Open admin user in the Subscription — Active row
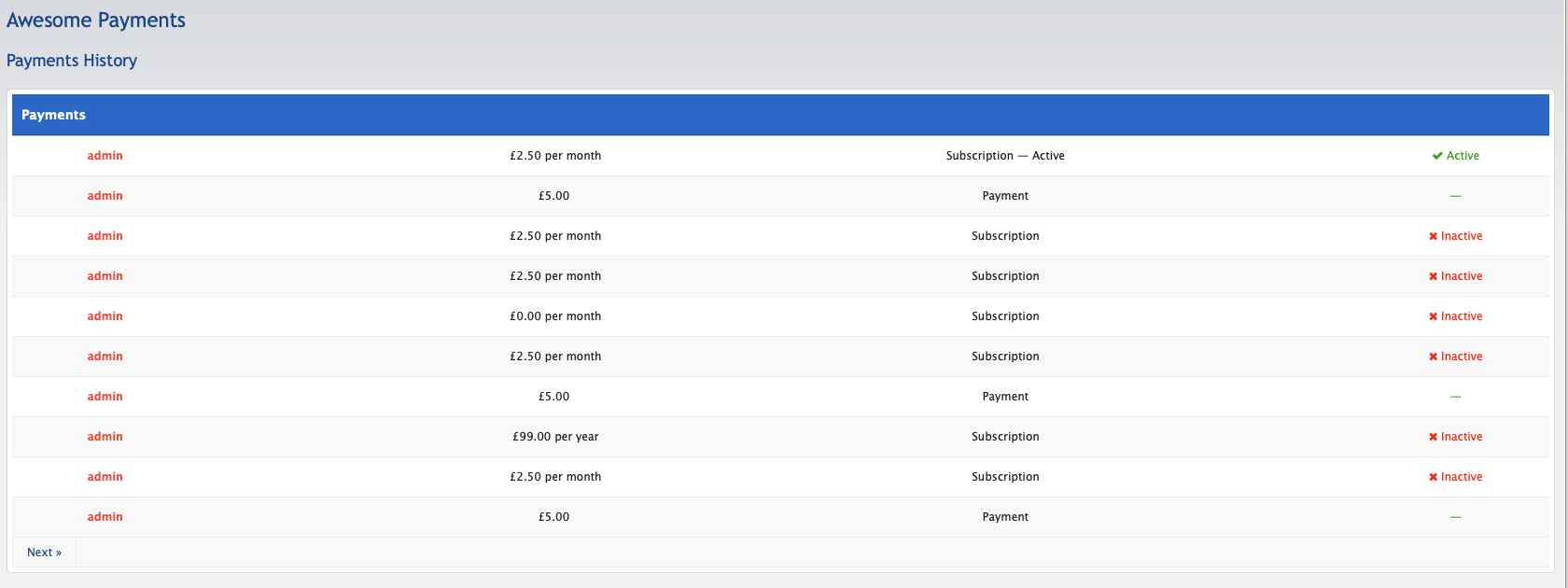Viewport: 1568px width, 588px height. tap(105, 156)
